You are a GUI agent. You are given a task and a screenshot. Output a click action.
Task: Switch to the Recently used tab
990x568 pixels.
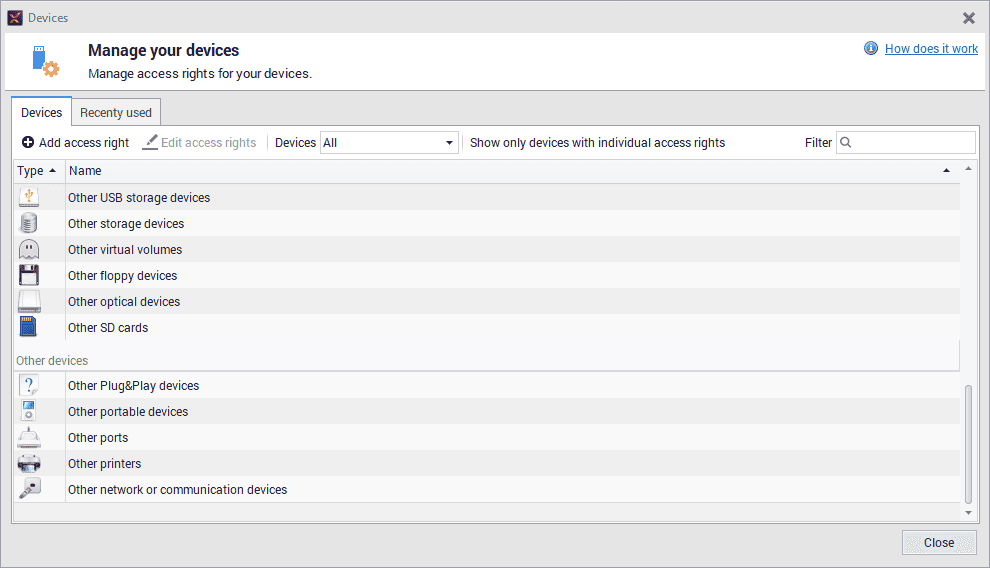[116, 113]
